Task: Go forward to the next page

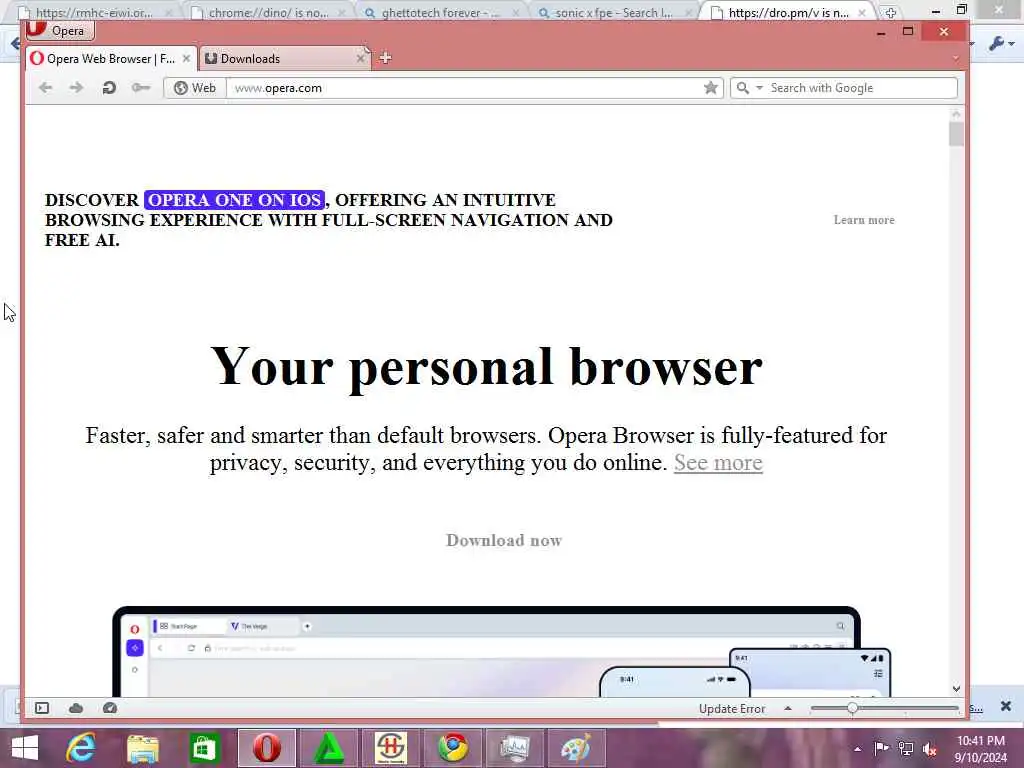Action: tap(76, 88)
